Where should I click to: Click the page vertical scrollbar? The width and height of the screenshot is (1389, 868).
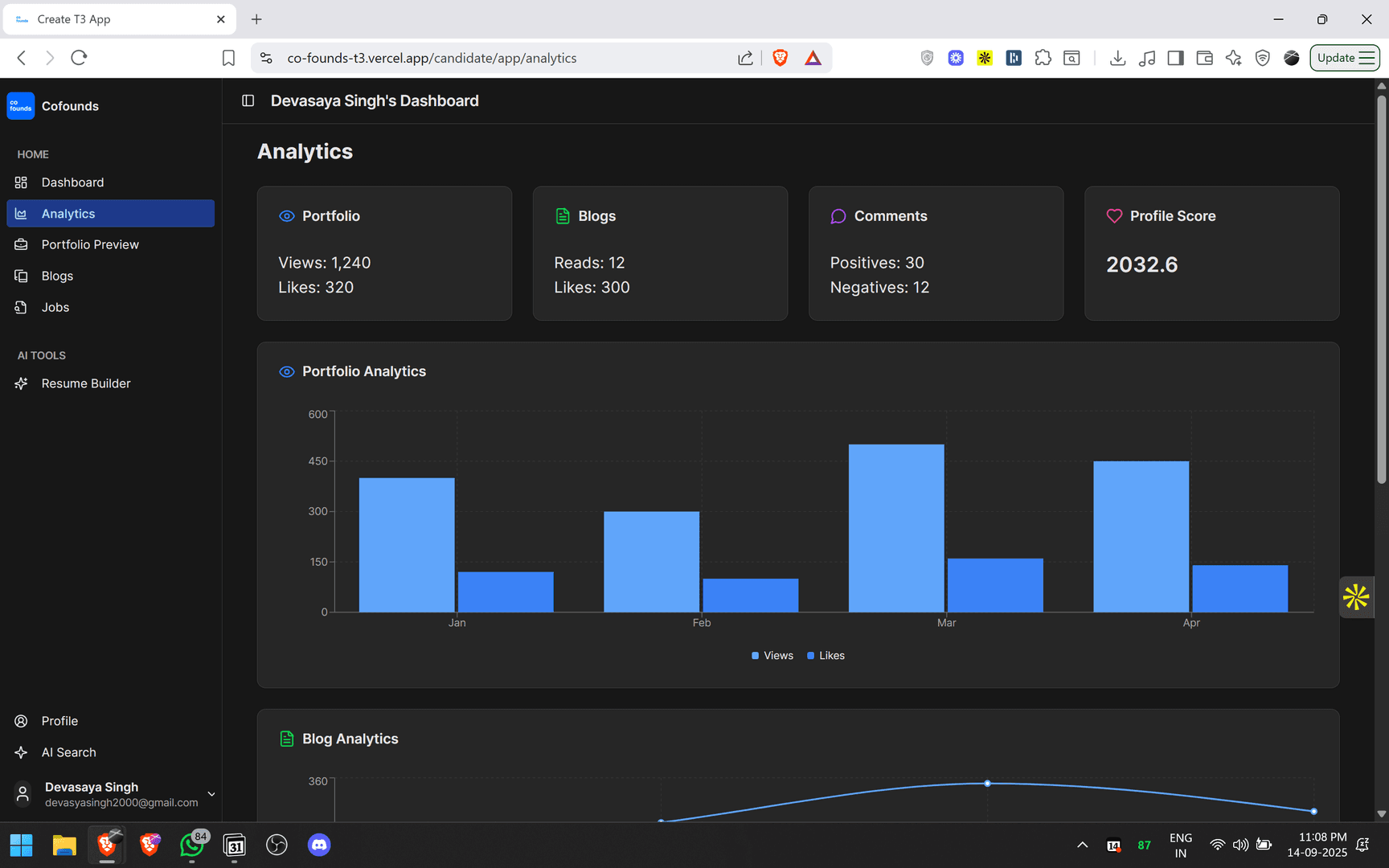pos(1381,289)
